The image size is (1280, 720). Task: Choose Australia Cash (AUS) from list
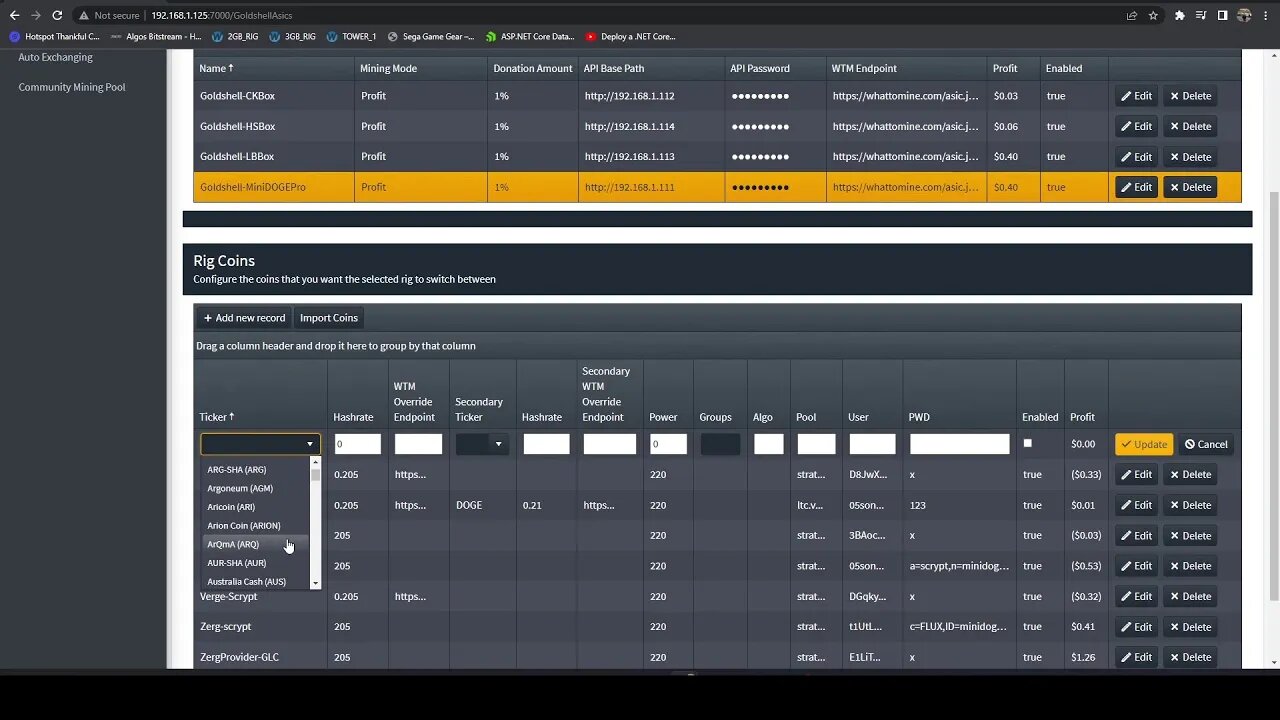(x=256, y=582)
